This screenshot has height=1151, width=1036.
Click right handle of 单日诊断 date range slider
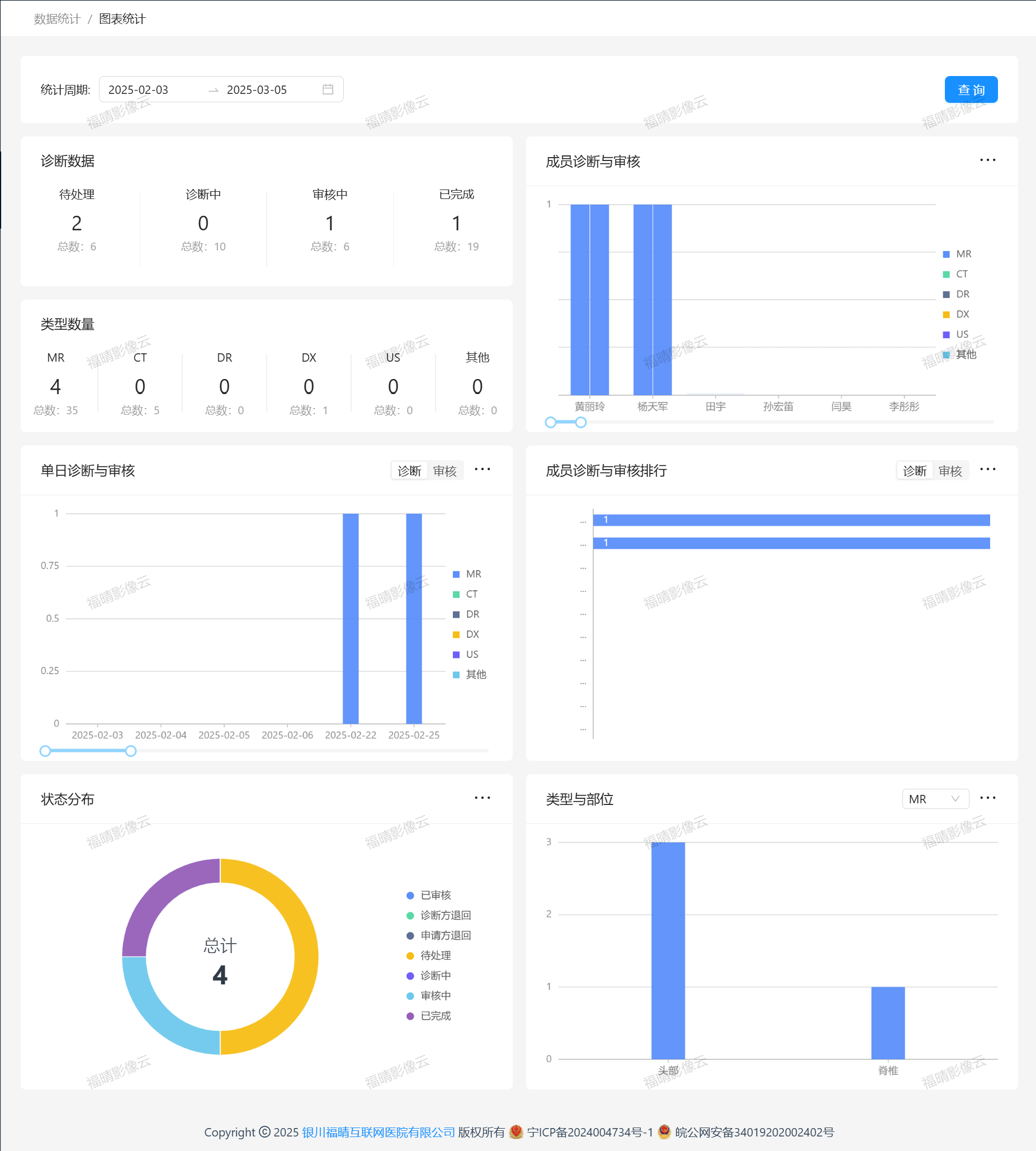(x=131, y=751)
